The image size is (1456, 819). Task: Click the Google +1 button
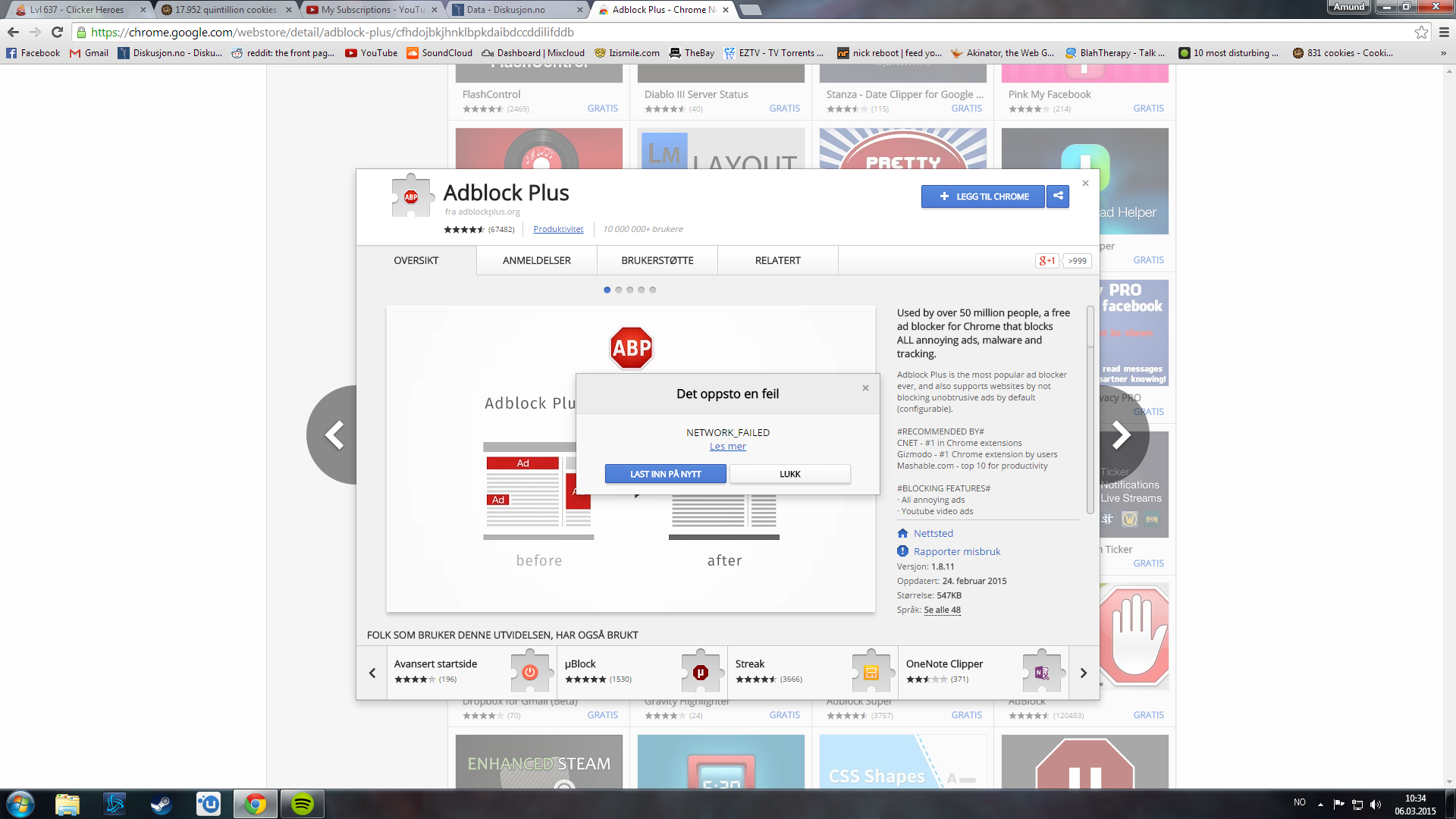pyautogui.click(x=1047, y=260)
